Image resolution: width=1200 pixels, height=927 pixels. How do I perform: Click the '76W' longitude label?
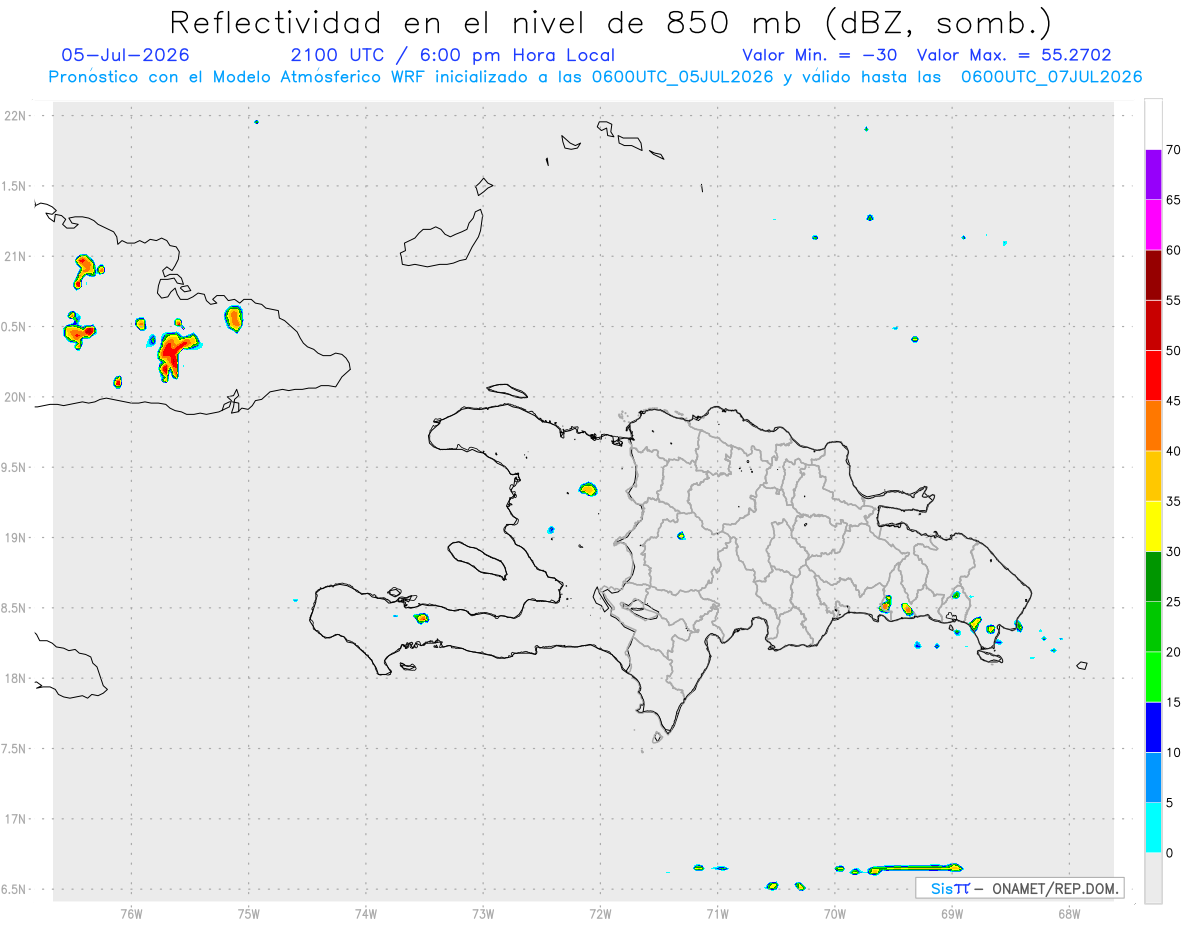[131, 913]
